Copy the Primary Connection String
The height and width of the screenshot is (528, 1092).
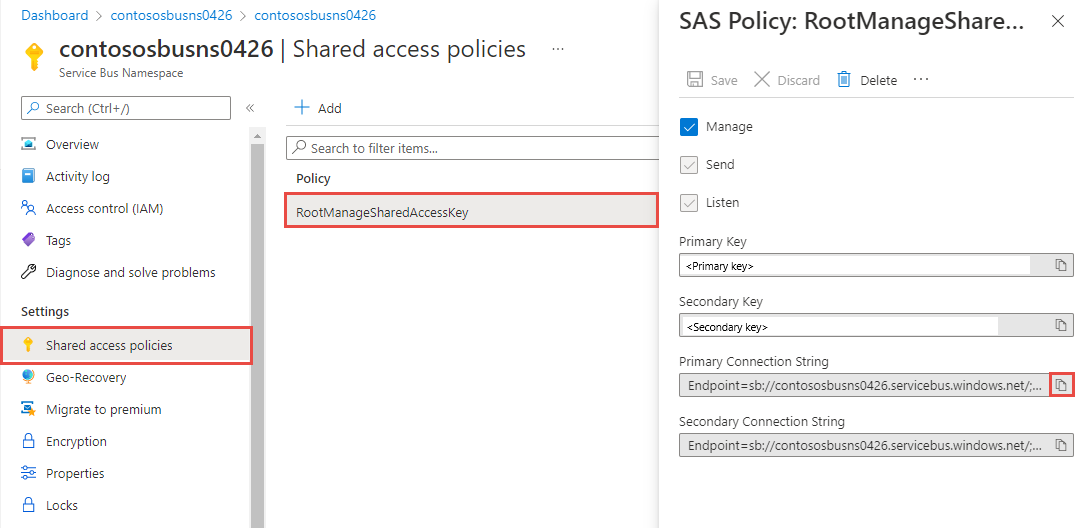(1061, 385)
